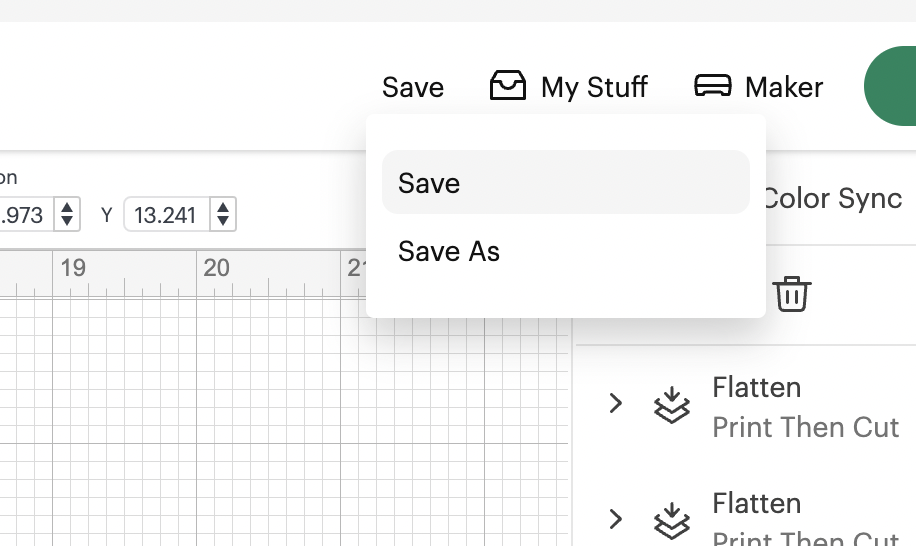The height and width of the screenshot is (546, 916).
Task: Click the Y position field showing 13.241
Action: (x=167, y=214)
